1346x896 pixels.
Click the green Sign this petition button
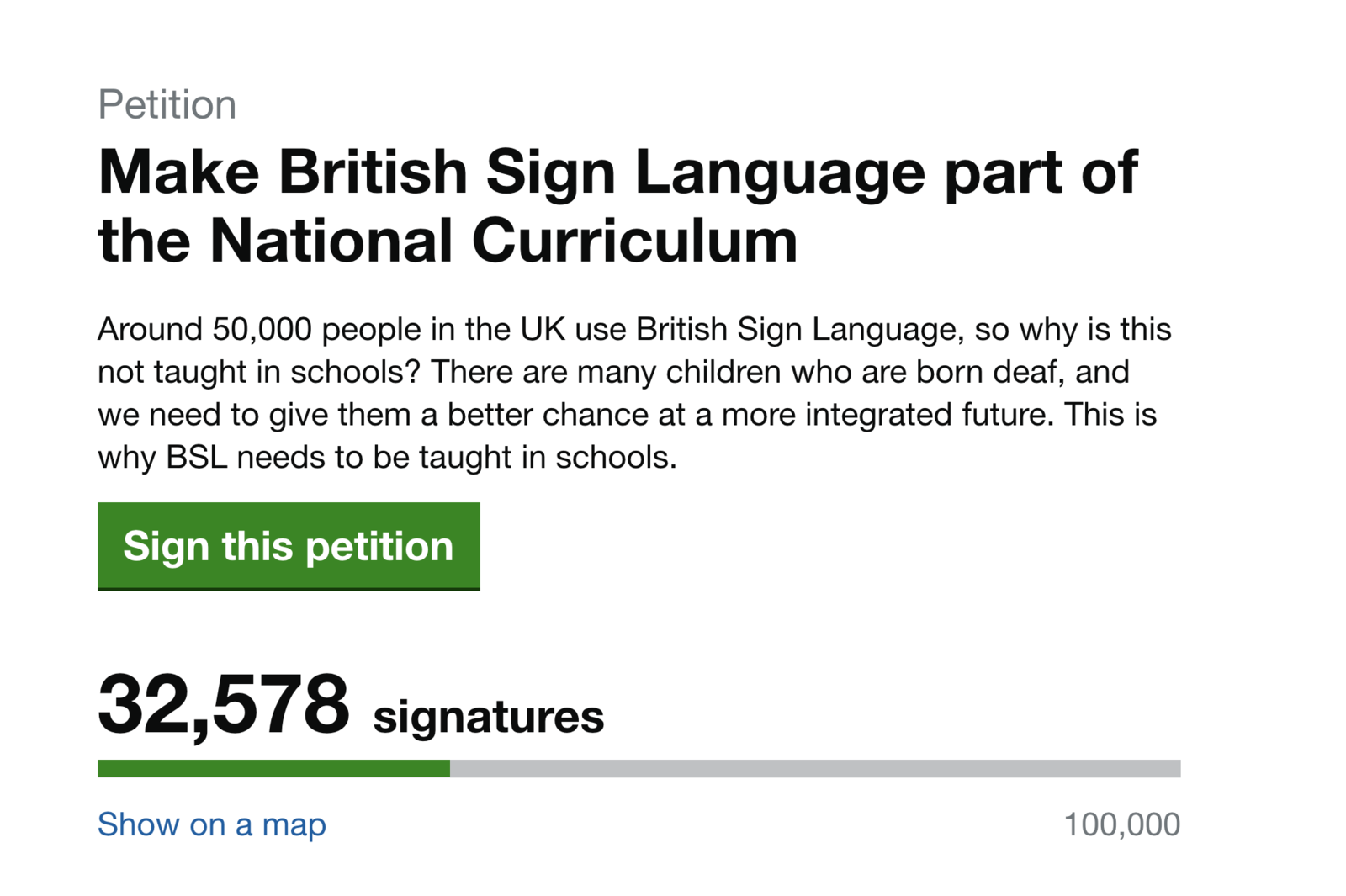click(x=289, y=546)
